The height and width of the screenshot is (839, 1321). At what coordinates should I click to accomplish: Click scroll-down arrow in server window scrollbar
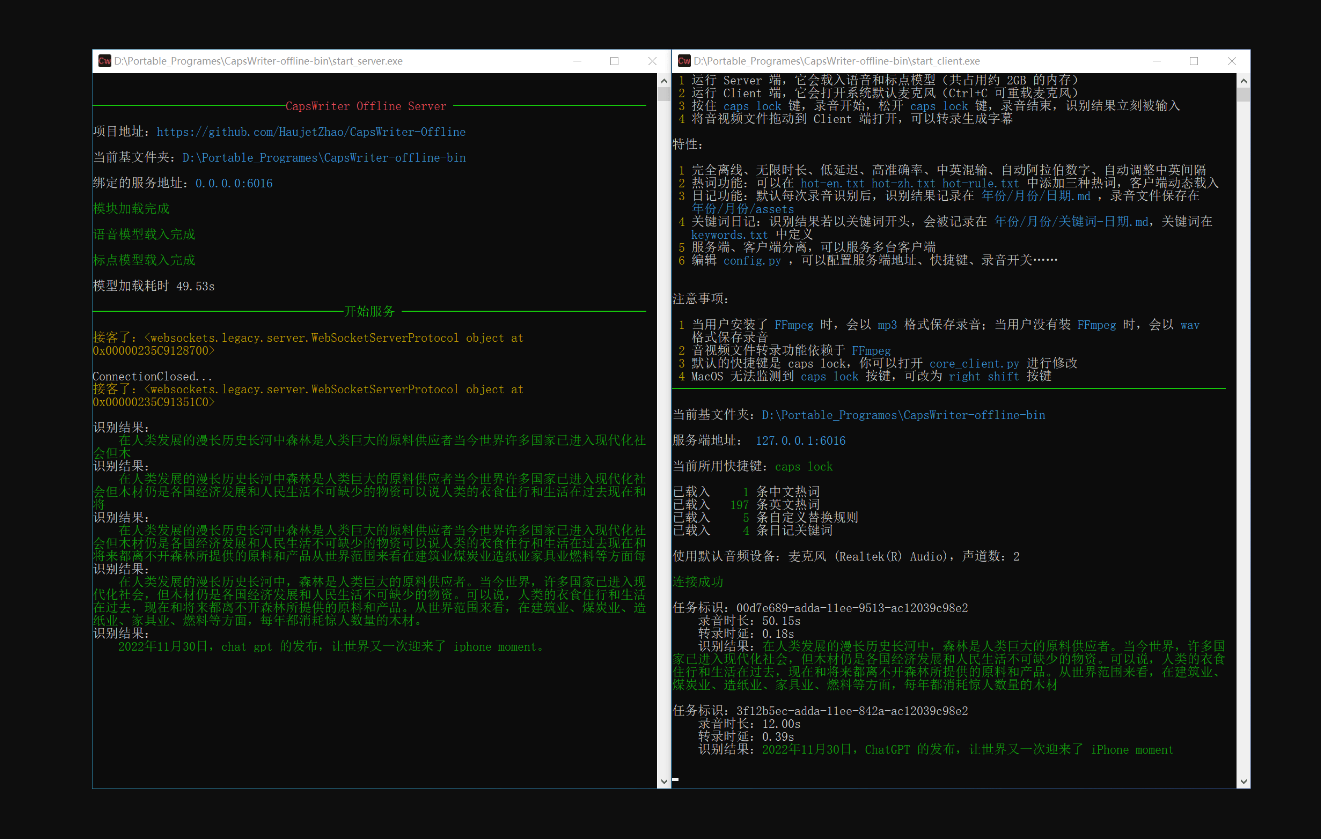point(663,781)
